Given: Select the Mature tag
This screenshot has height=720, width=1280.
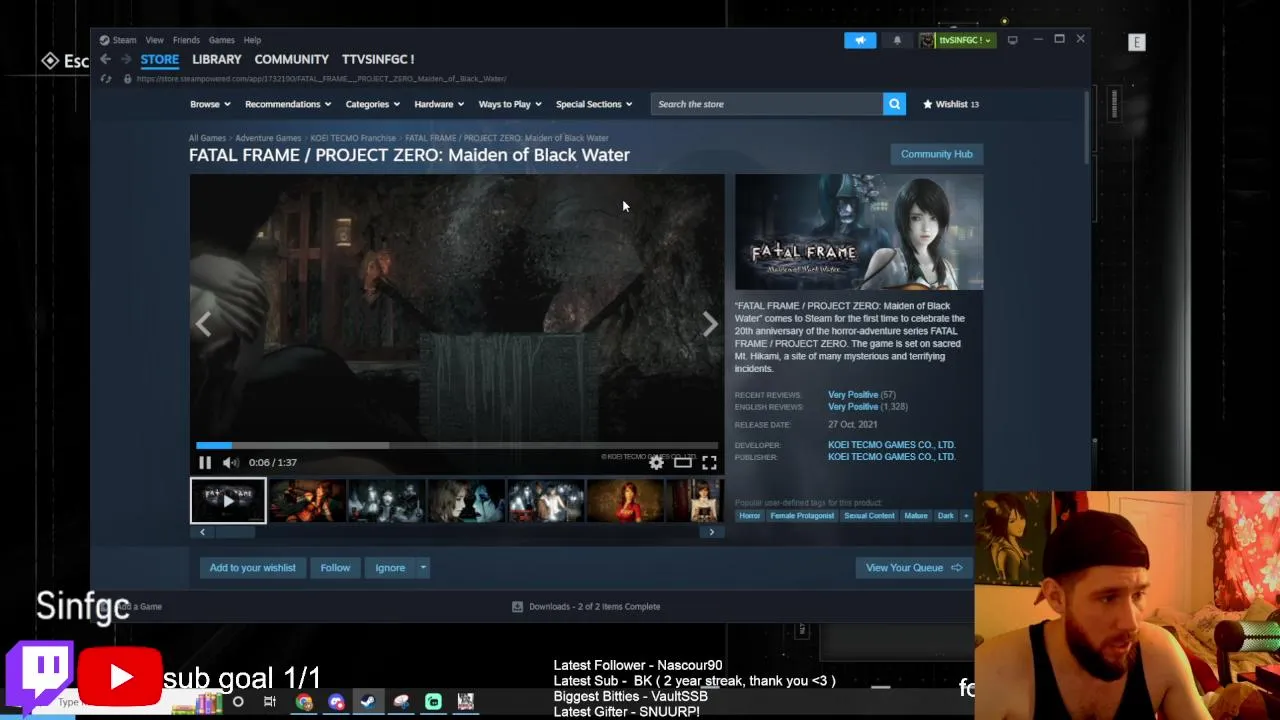Looking at the screenshot, I should pos(916,516).
